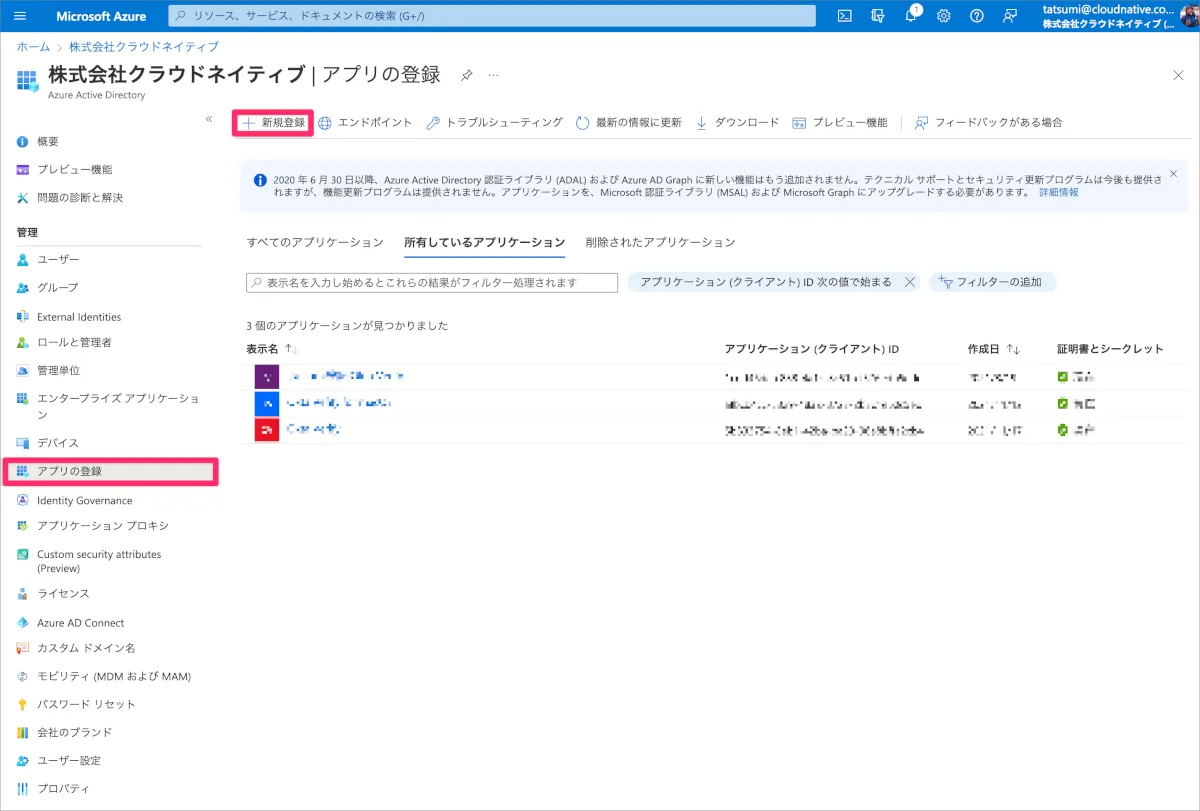Switch to すべてのアプリケーション tab

click(x=315, y=242)
